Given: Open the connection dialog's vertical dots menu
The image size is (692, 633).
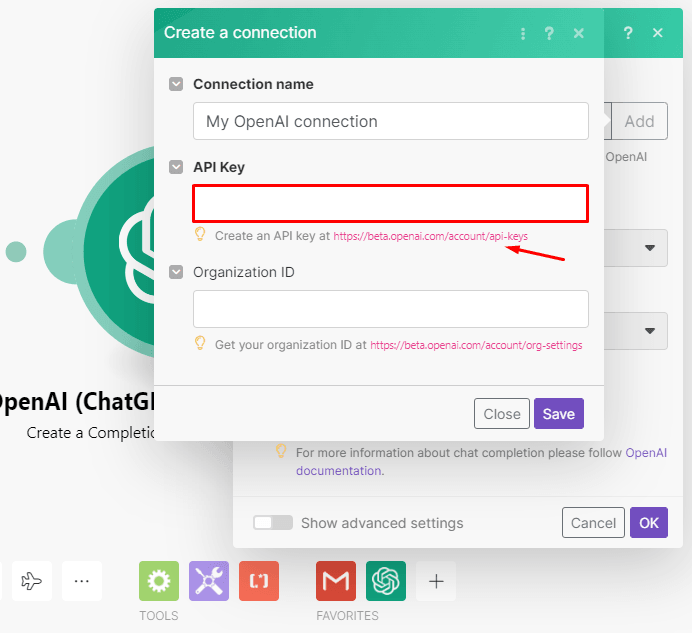Looking at the screenshot, I should pos(523,33).
